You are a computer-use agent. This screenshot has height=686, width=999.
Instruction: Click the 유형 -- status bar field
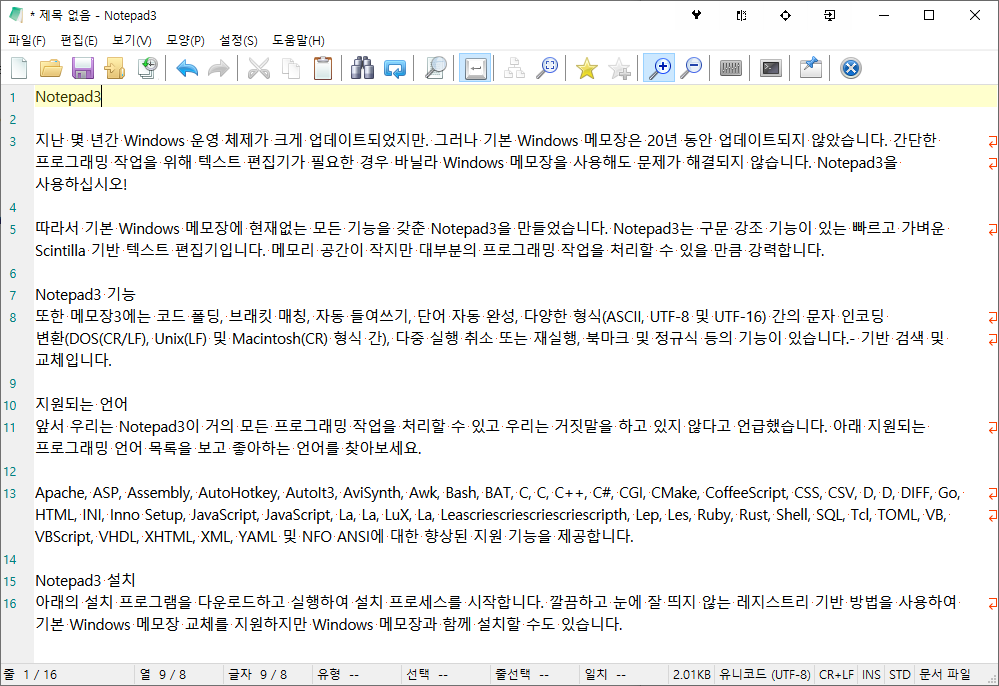tap(357, 675)
